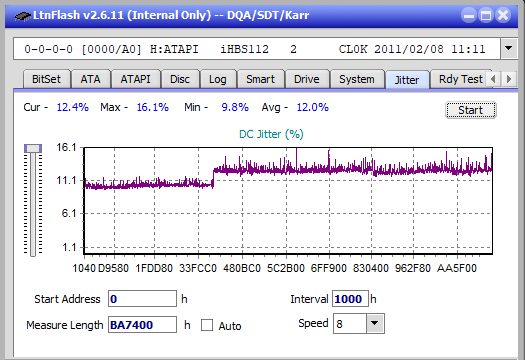
Task: Open the ATAPI tab
Action: [x=135, y=79]
